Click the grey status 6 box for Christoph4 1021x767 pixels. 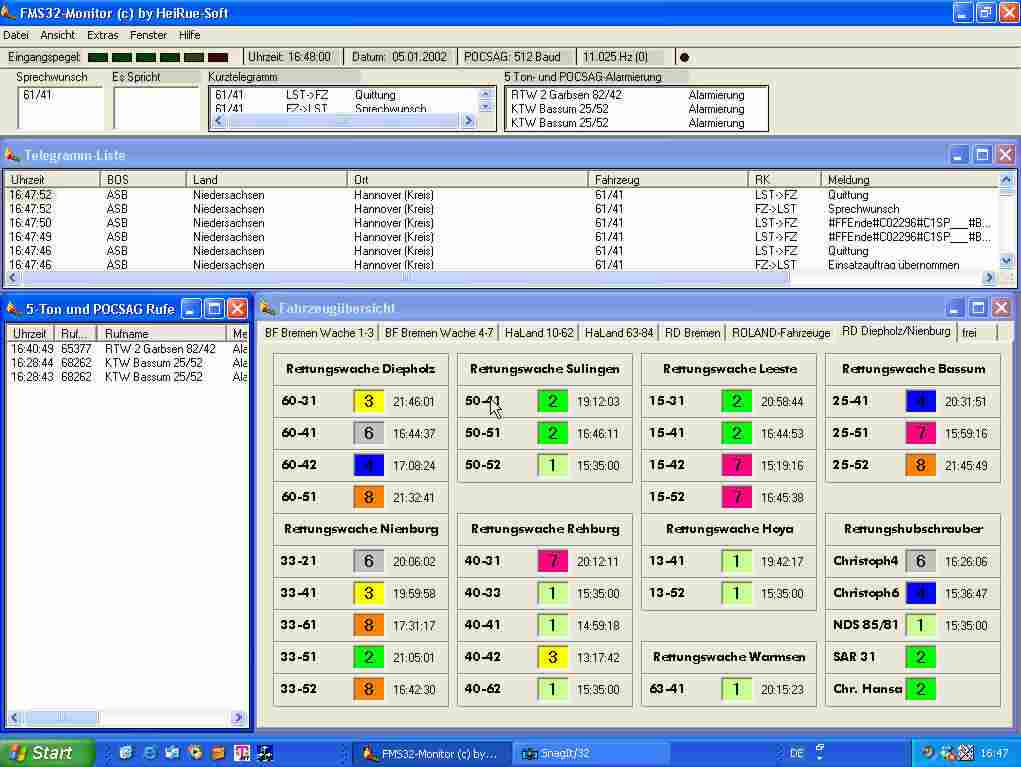tap(920, 562)
